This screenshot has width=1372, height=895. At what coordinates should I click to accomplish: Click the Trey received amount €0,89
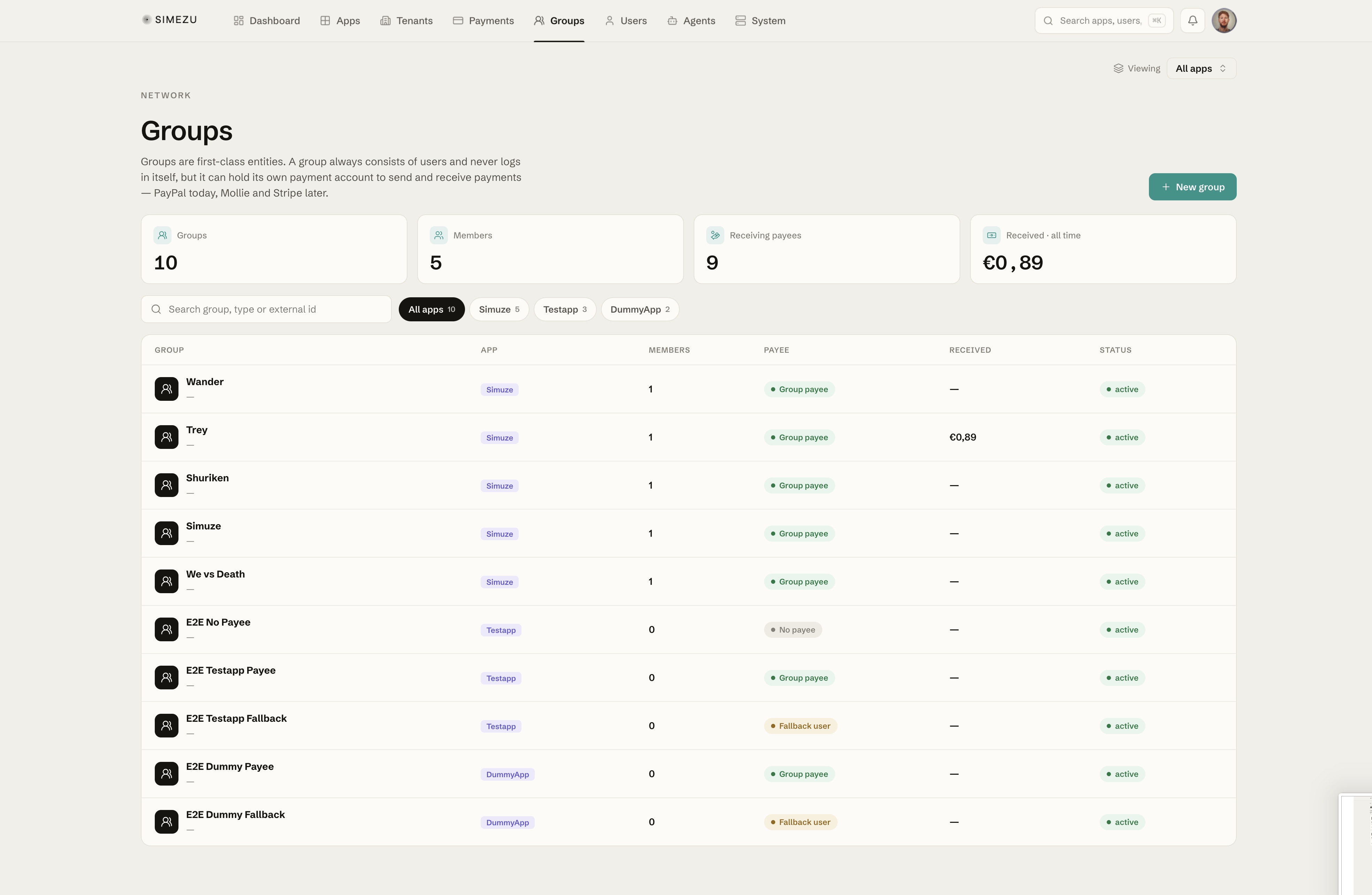(x=962, y=437)
